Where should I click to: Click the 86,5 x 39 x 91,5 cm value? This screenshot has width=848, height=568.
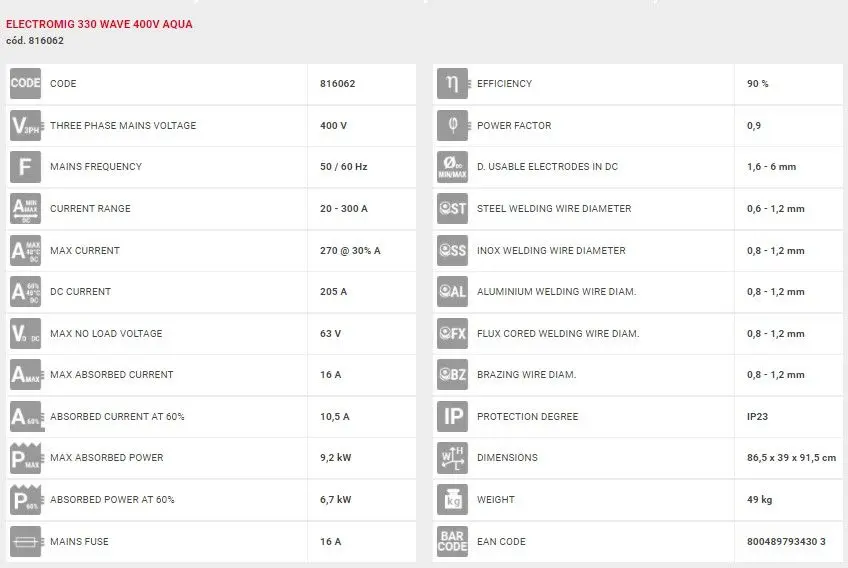[x=791, y=458]
